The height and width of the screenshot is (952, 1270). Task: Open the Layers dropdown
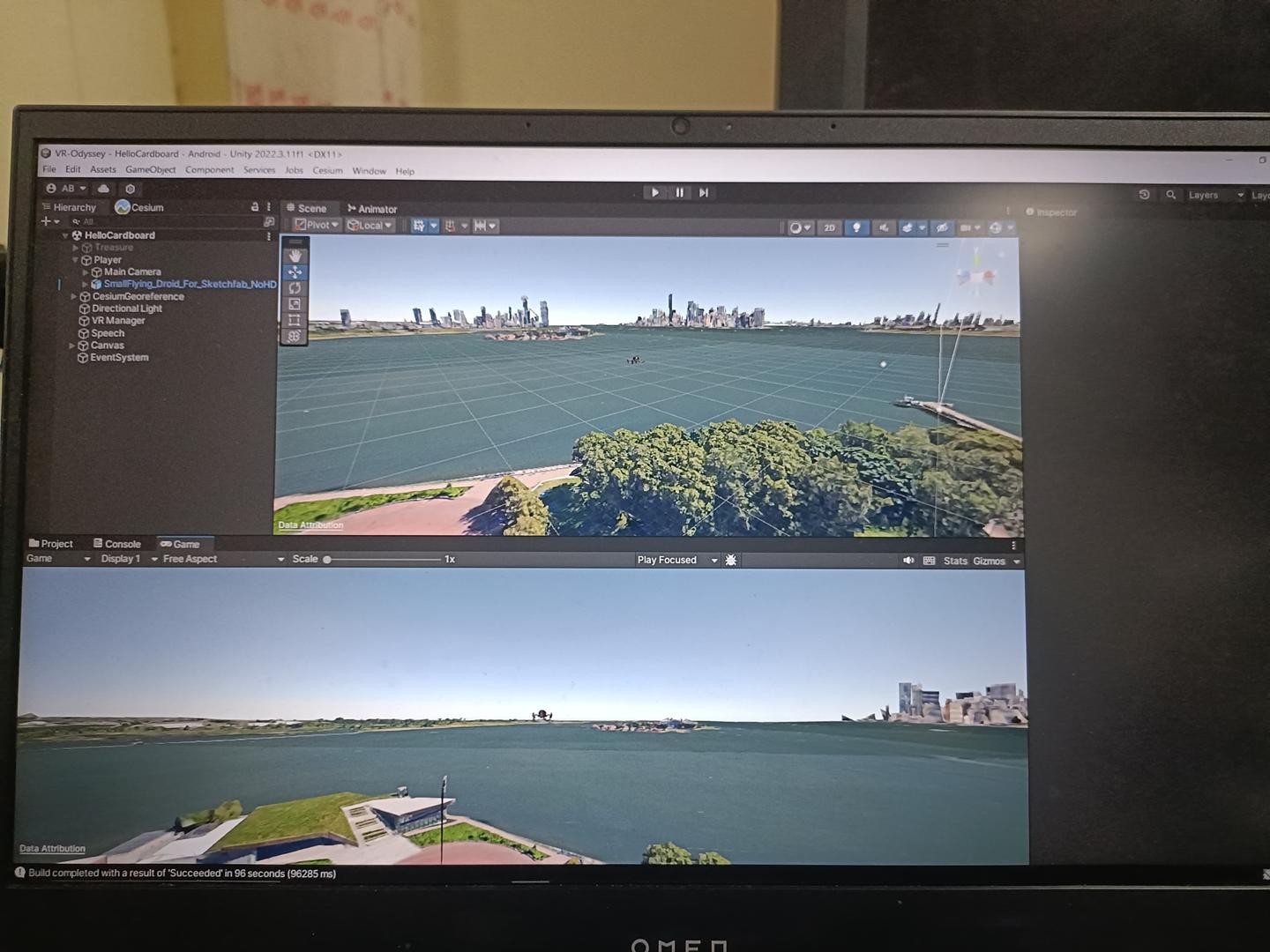[x=1216, y=195]
